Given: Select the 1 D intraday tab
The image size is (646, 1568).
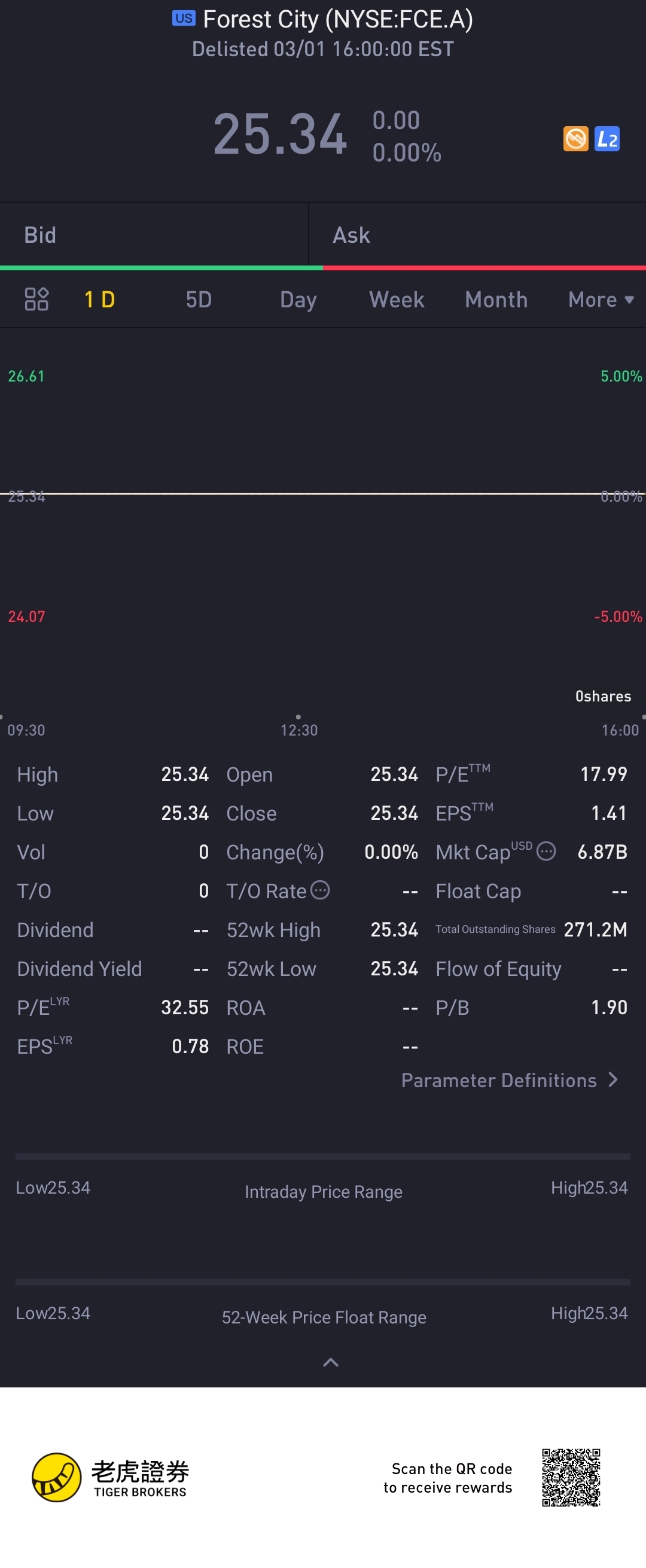Looking at the screenshot, I should click(x=100, y=300).
